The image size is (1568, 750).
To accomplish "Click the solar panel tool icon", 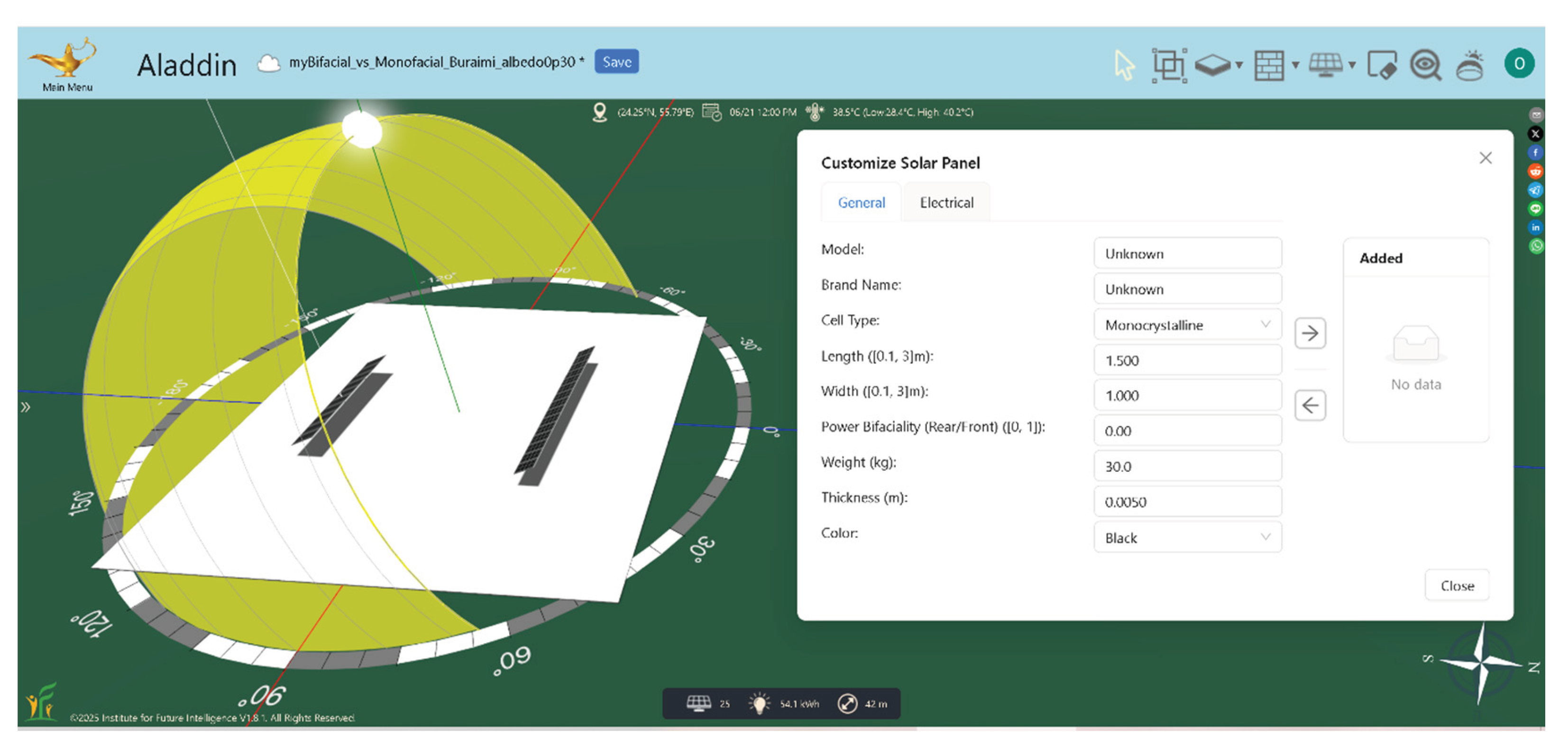I will (1325, 64).
